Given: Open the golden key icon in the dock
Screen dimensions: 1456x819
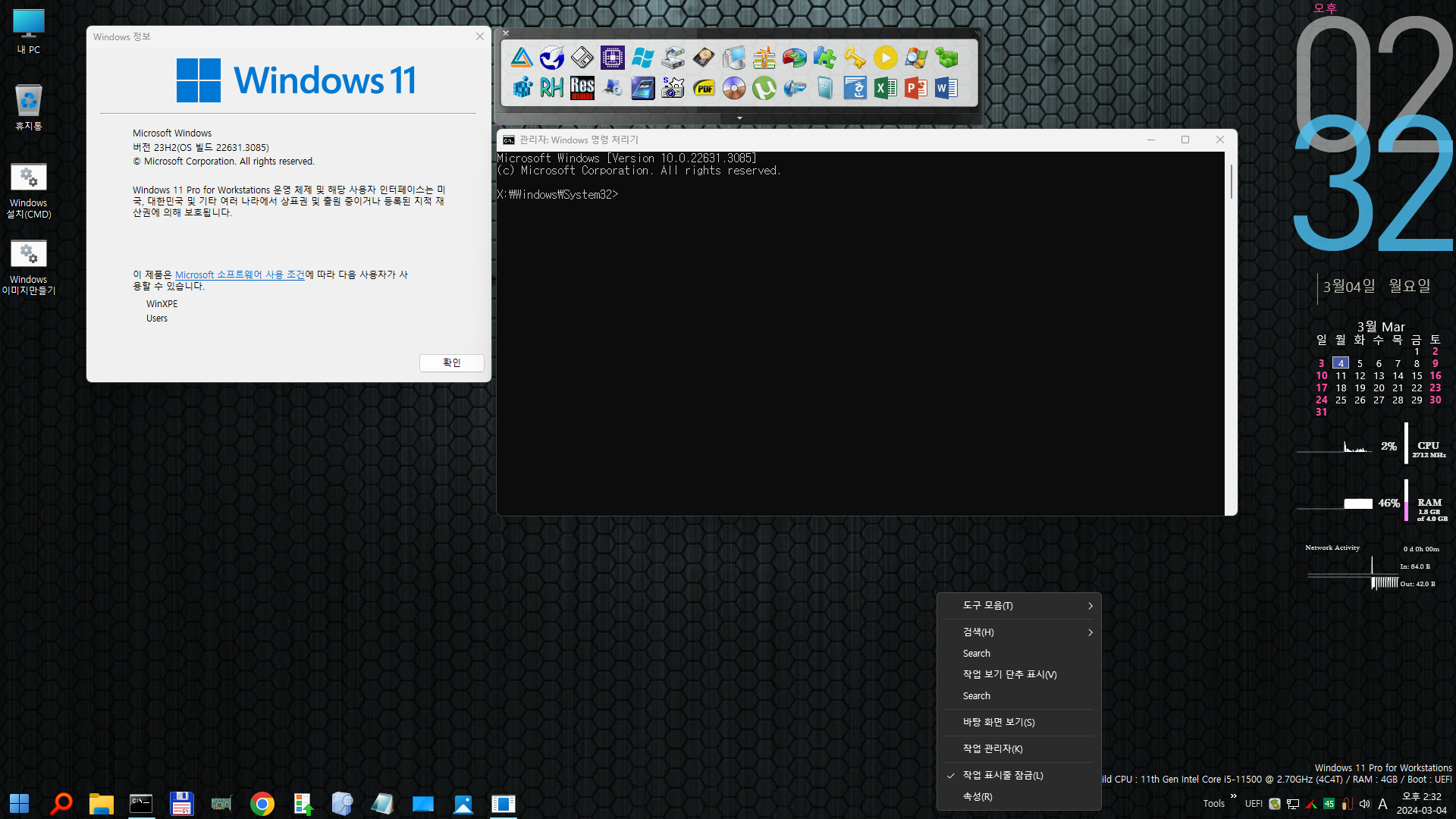Looking at the screenshot, I should [x=855, y=58].
